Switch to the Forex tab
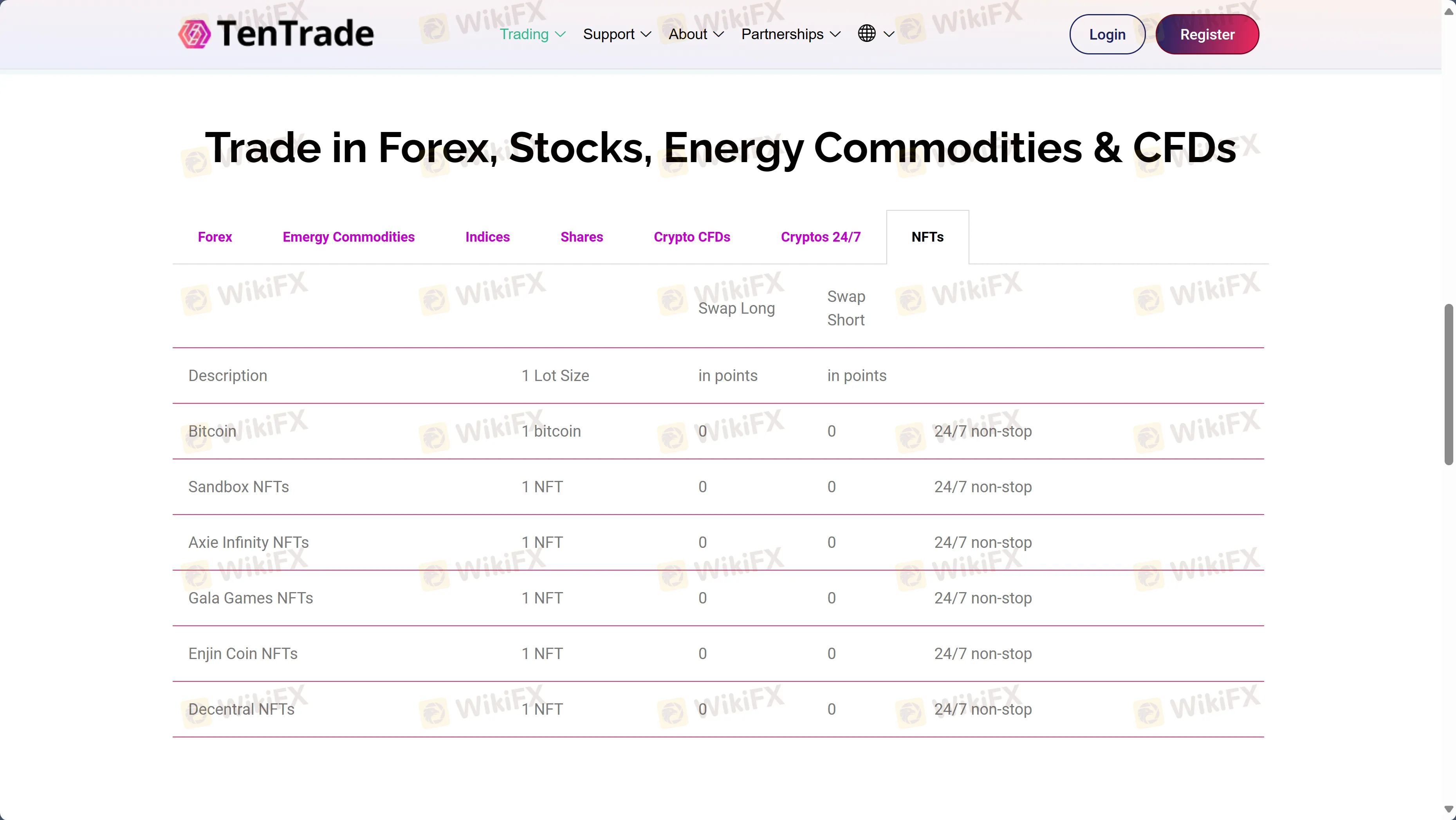The image size is (1456, 820). pyautogui.click(x=215, y=237)
